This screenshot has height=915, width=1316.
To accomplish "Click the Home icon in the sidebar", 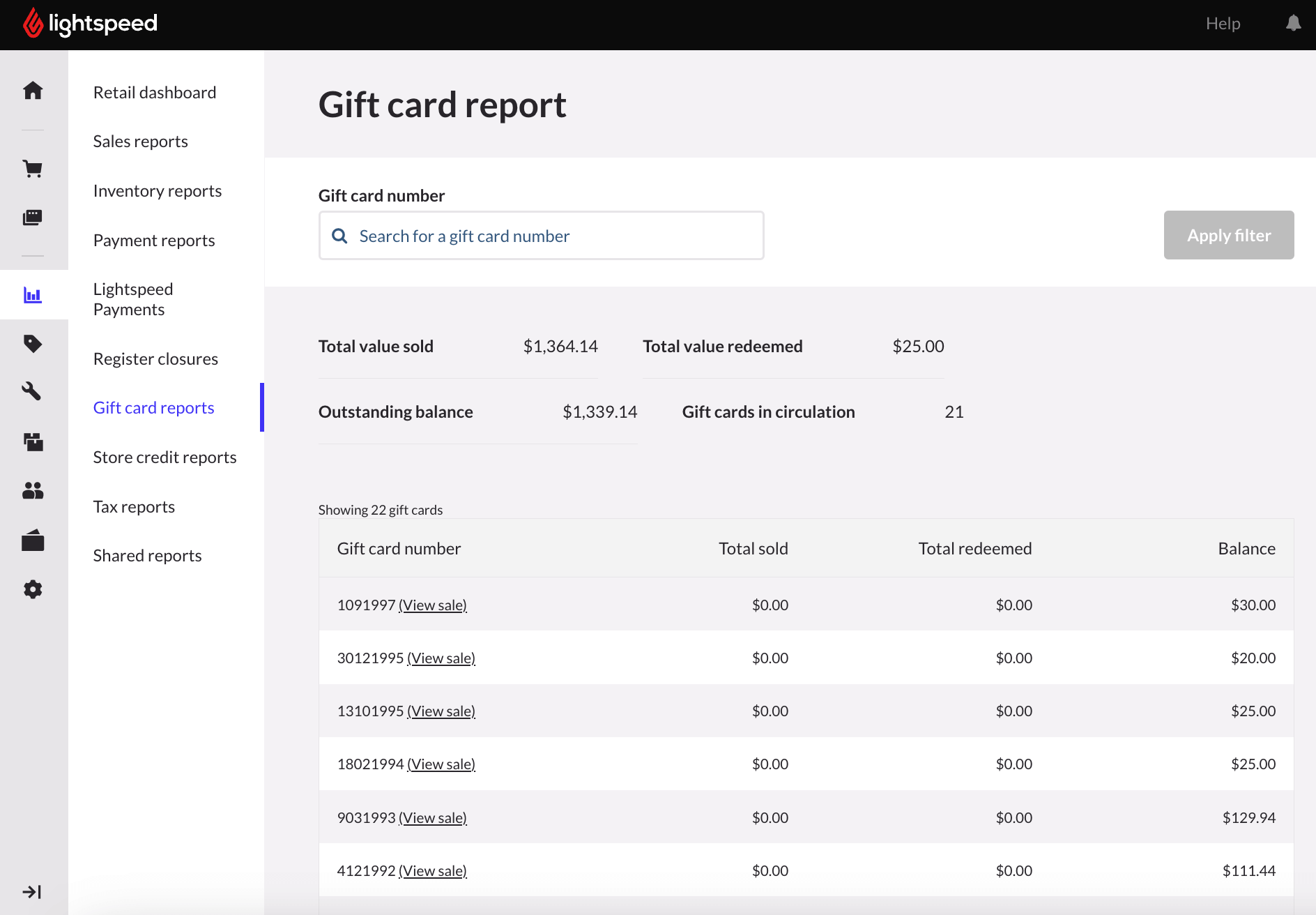I will pos(33,91).
